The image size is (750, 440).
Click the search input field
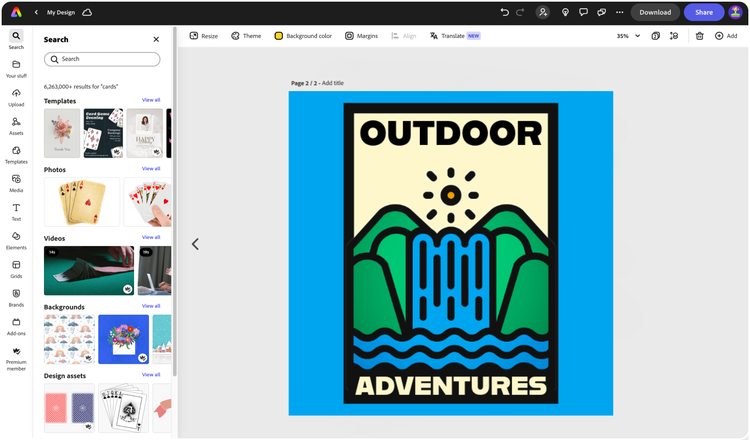pyautogui.click(x=102, y=59)
